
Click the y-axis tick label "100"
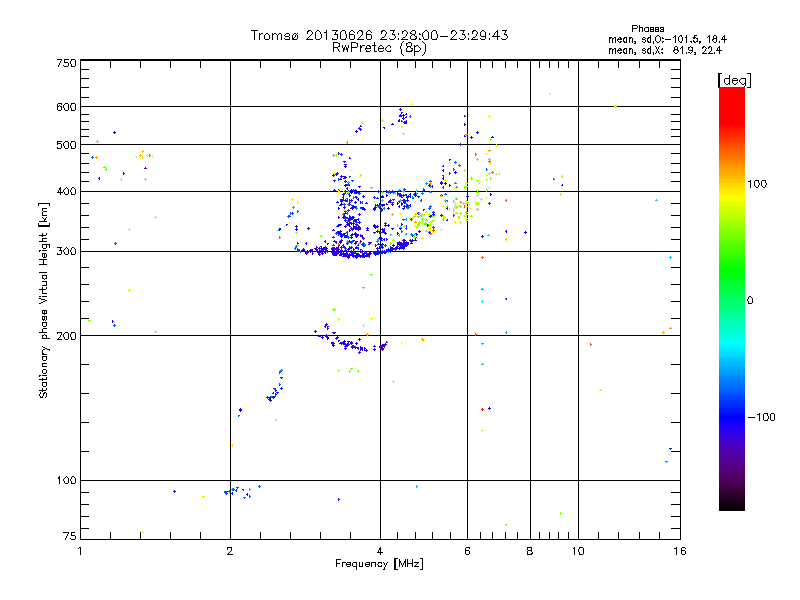[x=66, y=481]
